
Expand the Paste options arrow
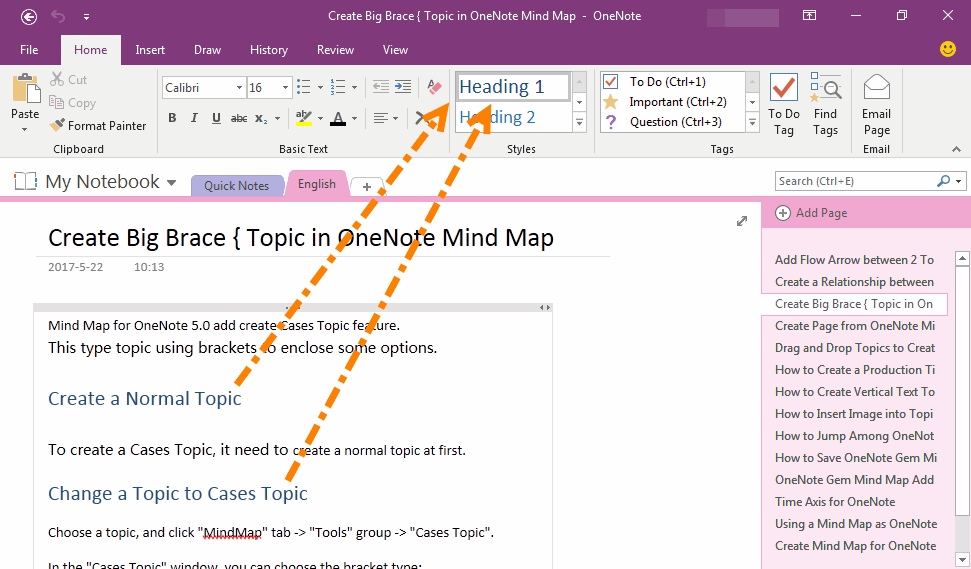tap(25, 129)
